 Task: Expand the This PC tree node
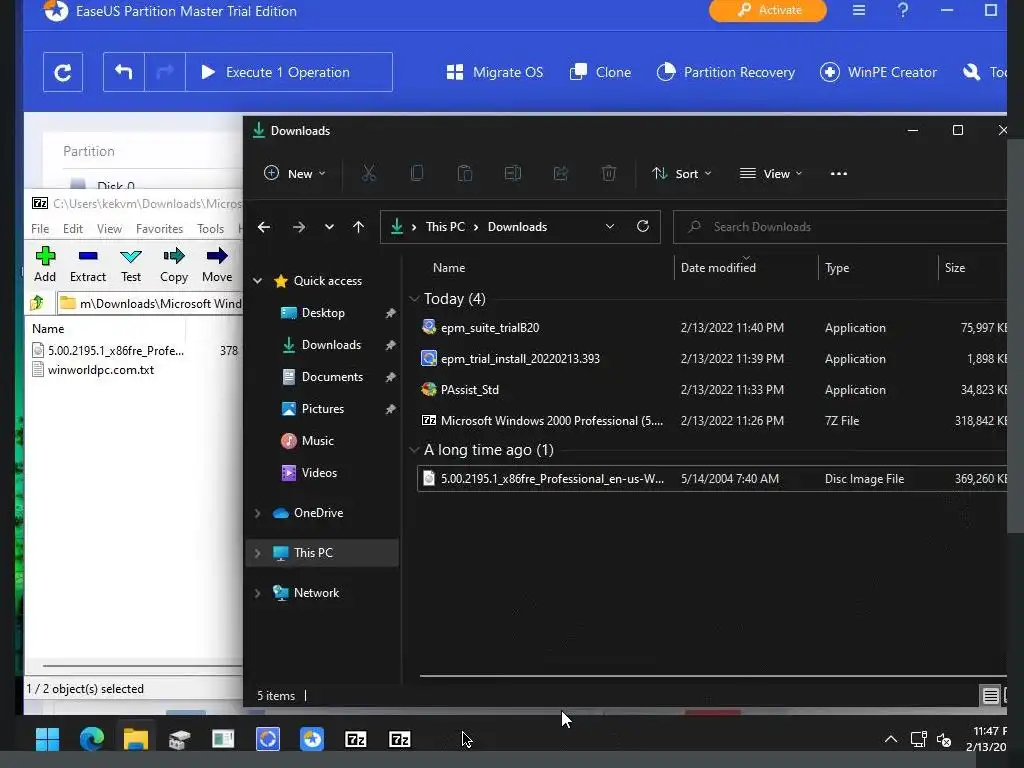257,553
